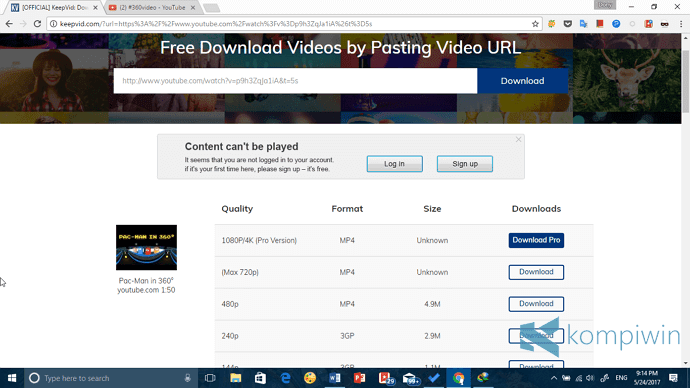
Task: Close the #360video YouTube tab
Action: (193, 7)
